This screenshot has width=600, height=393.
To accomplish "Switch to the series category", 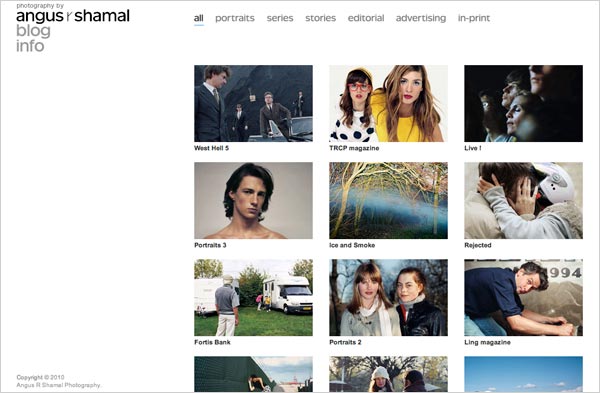I will (280, 18).
